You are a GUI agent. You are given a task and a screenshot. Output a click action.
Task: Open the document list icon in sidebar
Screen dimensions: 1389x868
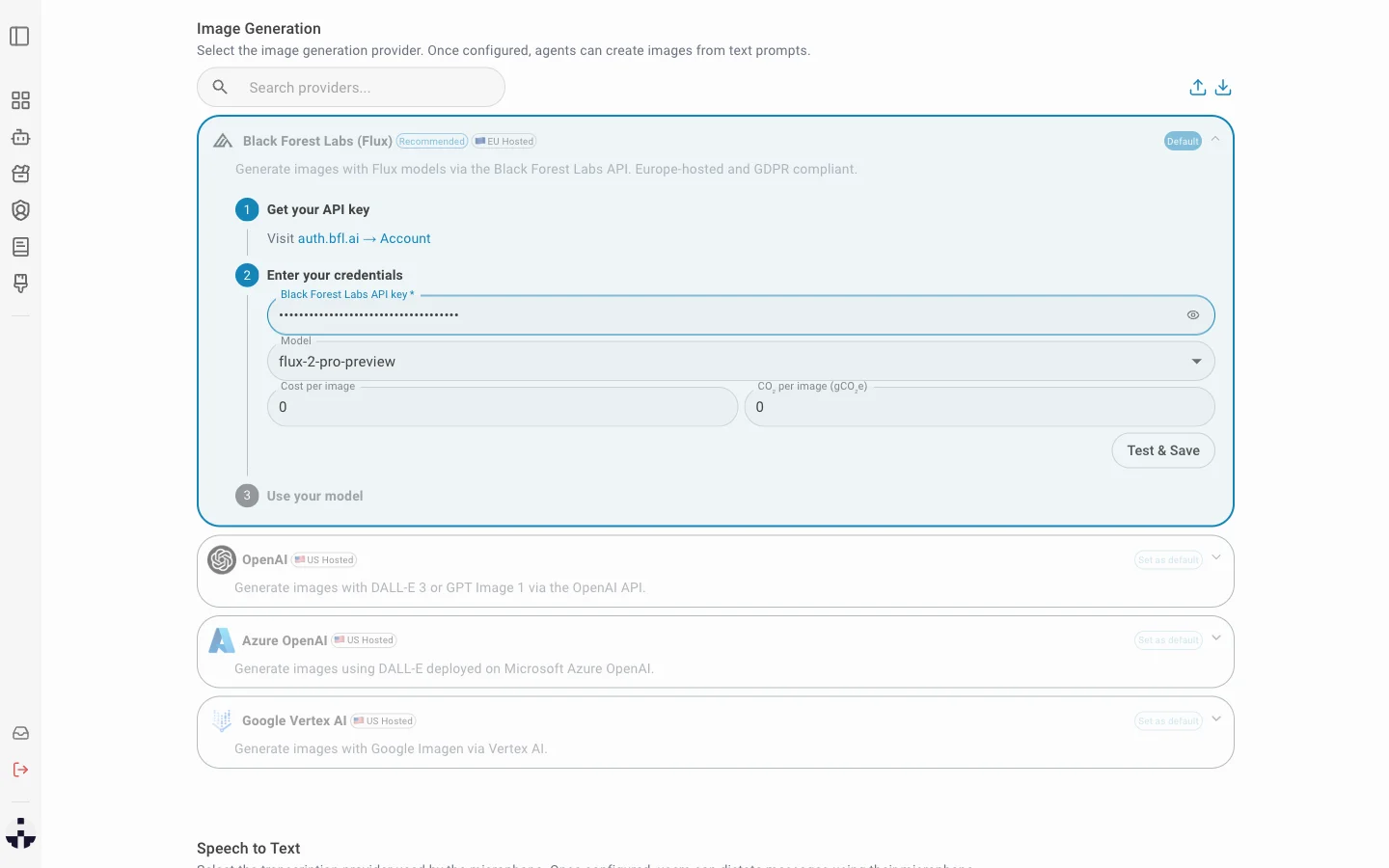coord(20,247)
